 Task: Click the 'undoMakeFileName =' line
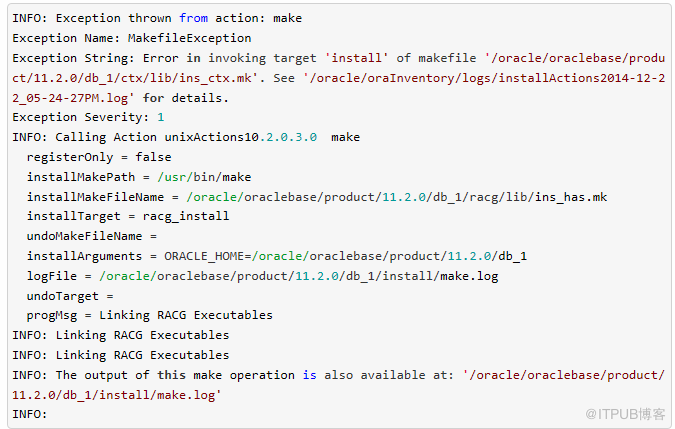[x=92, y=236]
